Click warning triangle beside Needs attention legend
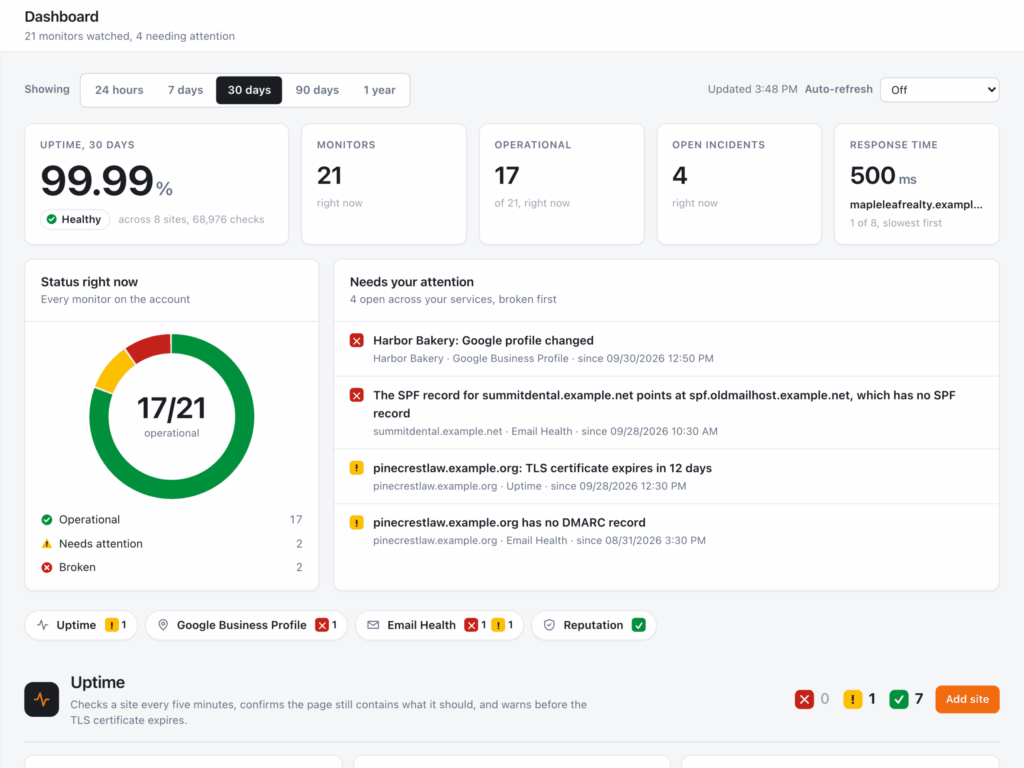The image size is (1024, 768). 46,543
